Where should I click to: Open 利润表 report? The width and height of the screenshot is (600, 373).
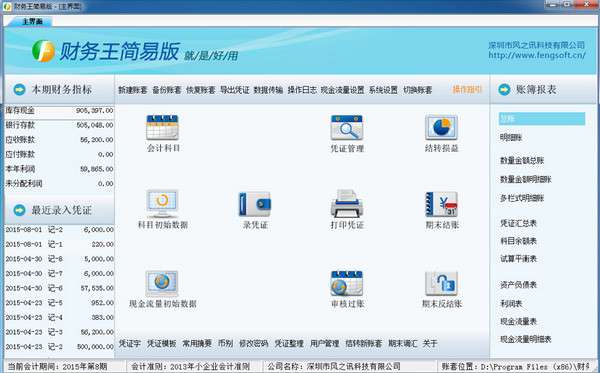point(511,304)
